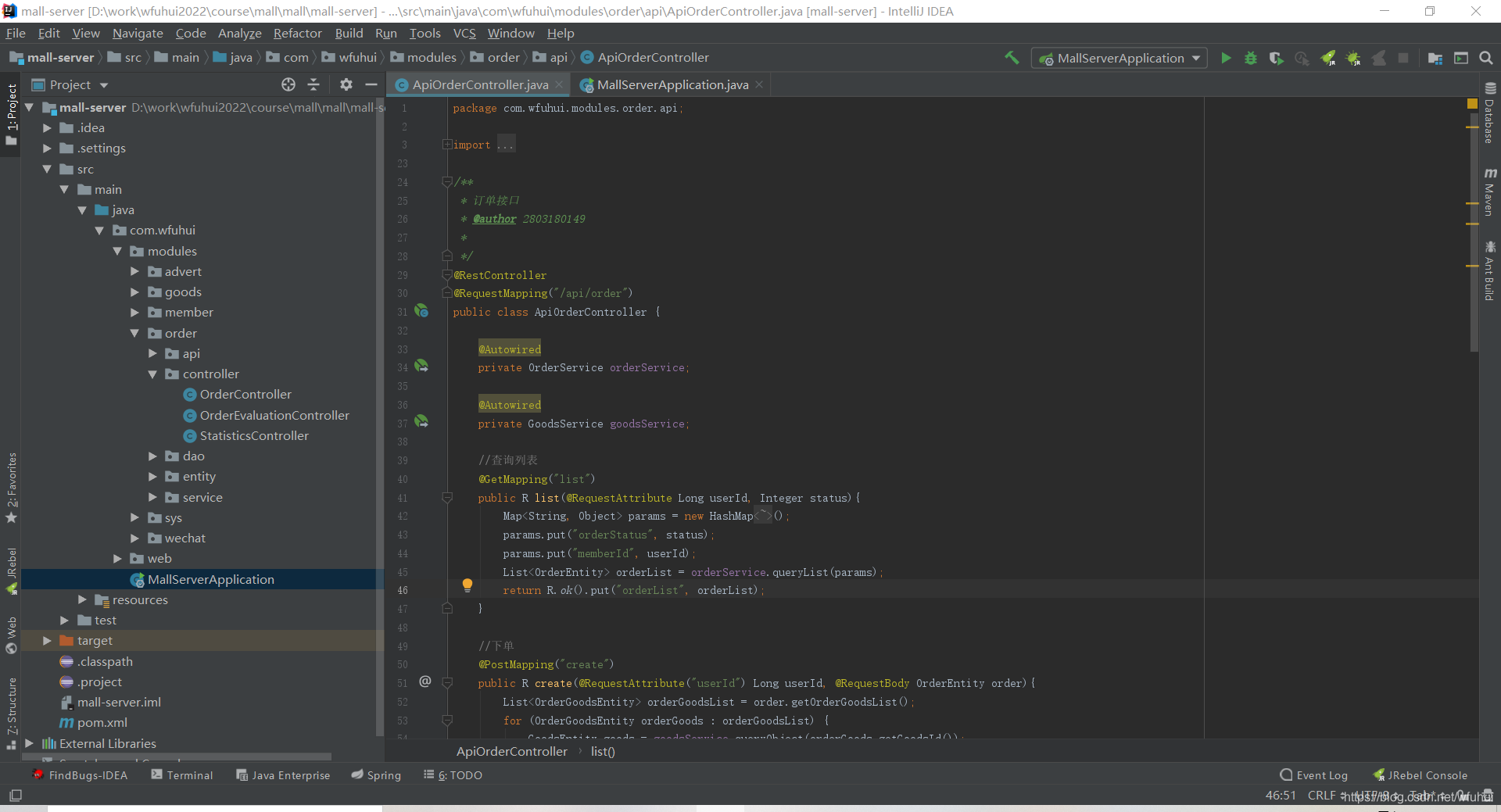The height and width of the screenshot is (812, 1501).
Task: Toggle the Maven side tool window
Action: (1490, 191)
